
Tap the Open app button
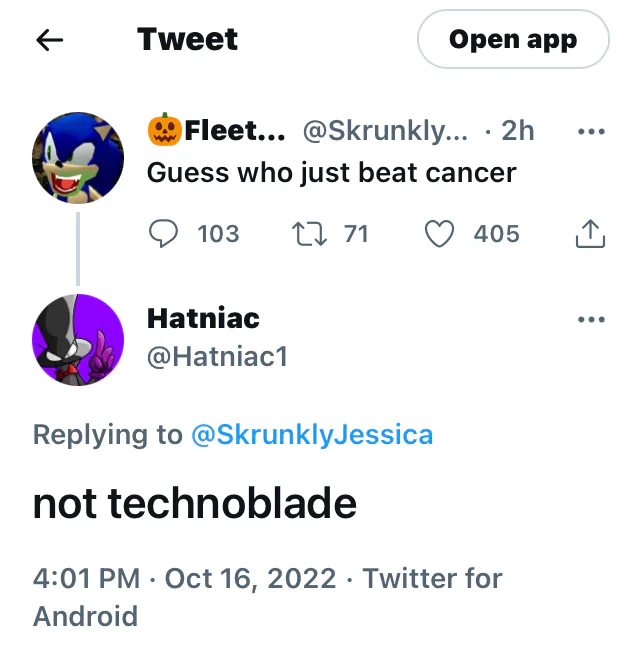pos(512,40)
